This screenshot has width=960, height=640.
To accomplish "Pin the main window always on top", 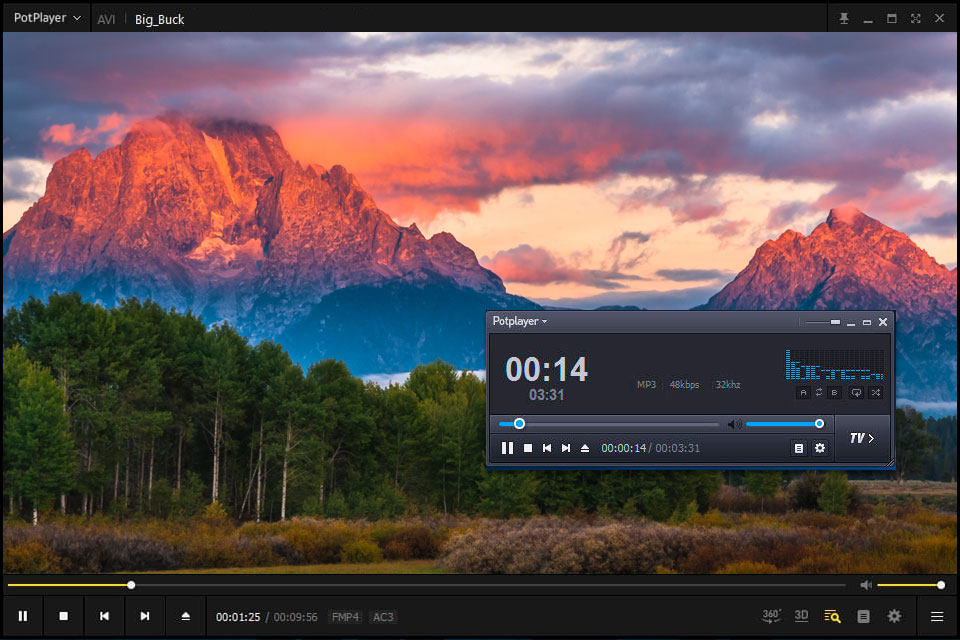I will tap(844, 19).
